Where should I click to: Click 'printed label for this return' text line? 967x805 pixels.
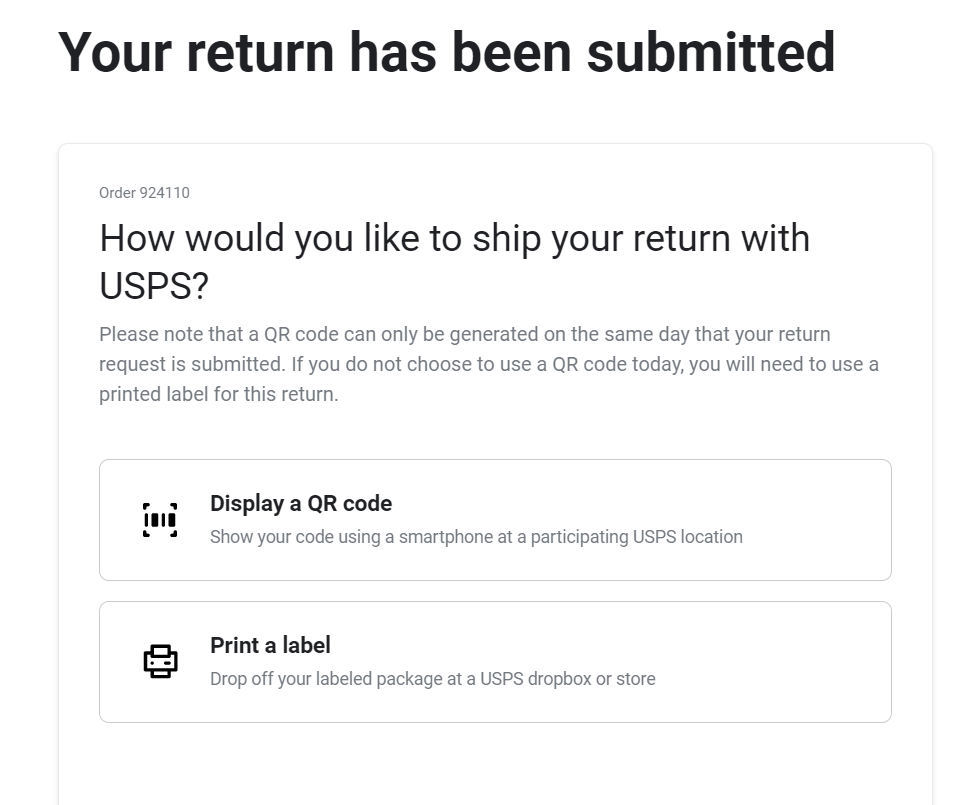[x=219, y=394]
